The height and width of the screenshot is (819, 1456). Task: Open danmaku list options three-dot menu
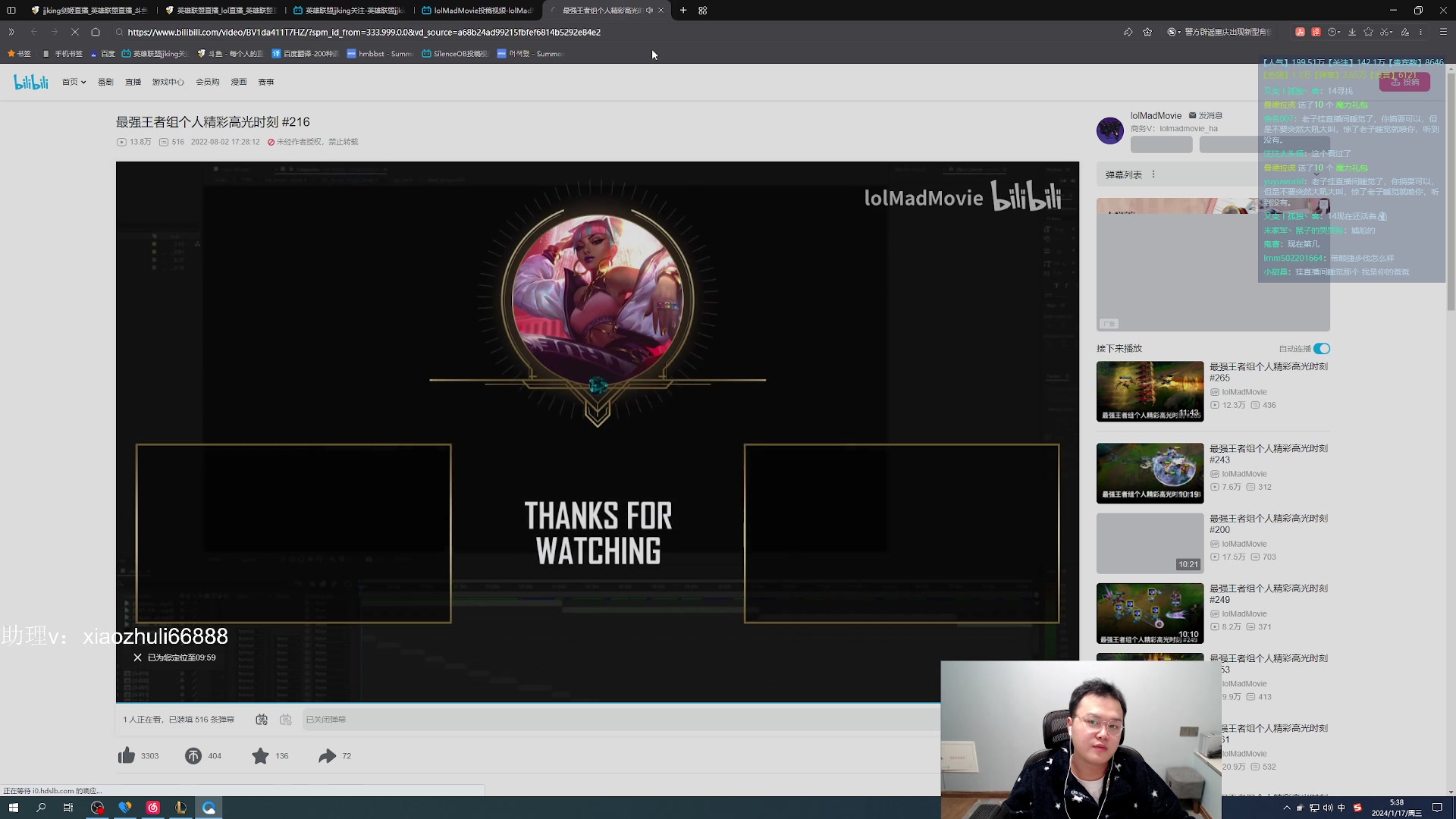click(1153, 174)
